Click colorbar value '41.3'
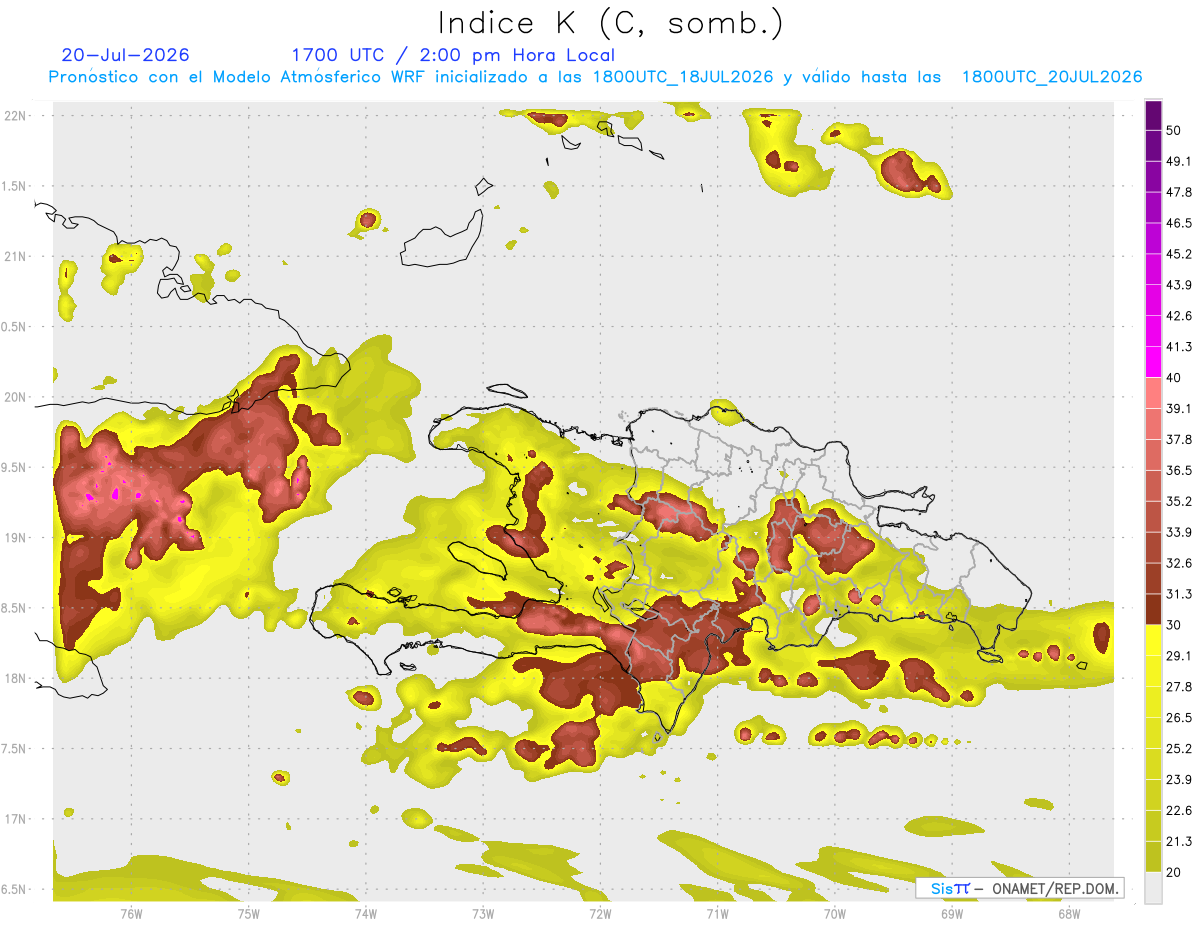This screenshot has height=927, width=1200. (1179, 347)
